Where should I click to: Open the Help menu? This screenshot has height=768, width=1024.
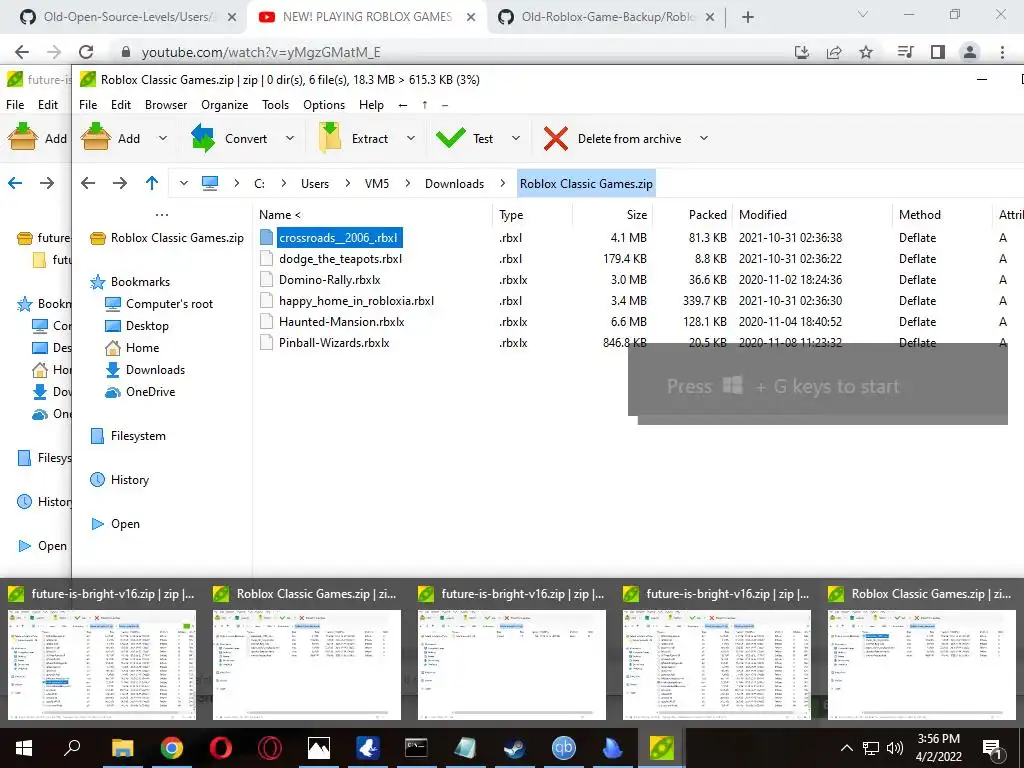click(x=372, y=104)
